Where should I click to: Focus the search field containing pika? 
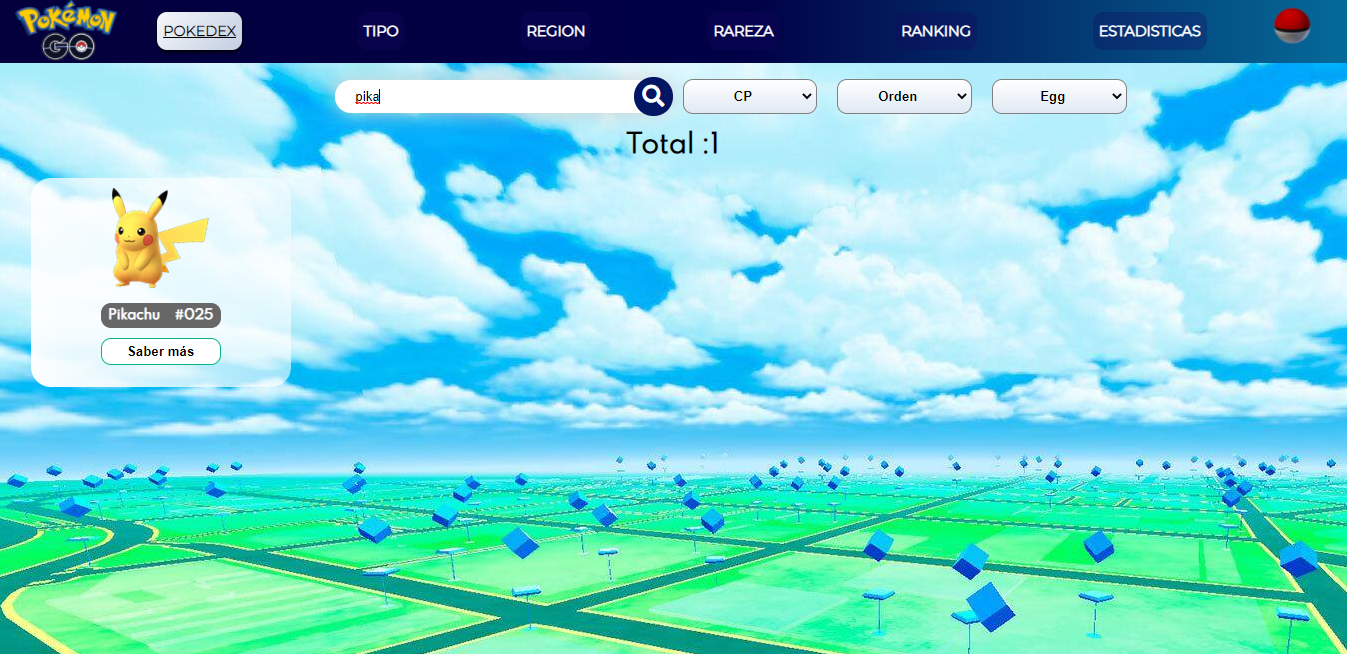click(x=485, y=96)
